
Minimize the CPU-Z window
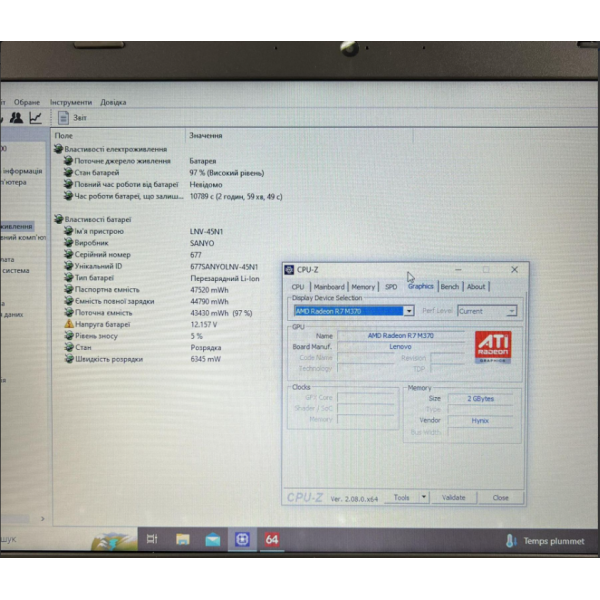point(458,269)
